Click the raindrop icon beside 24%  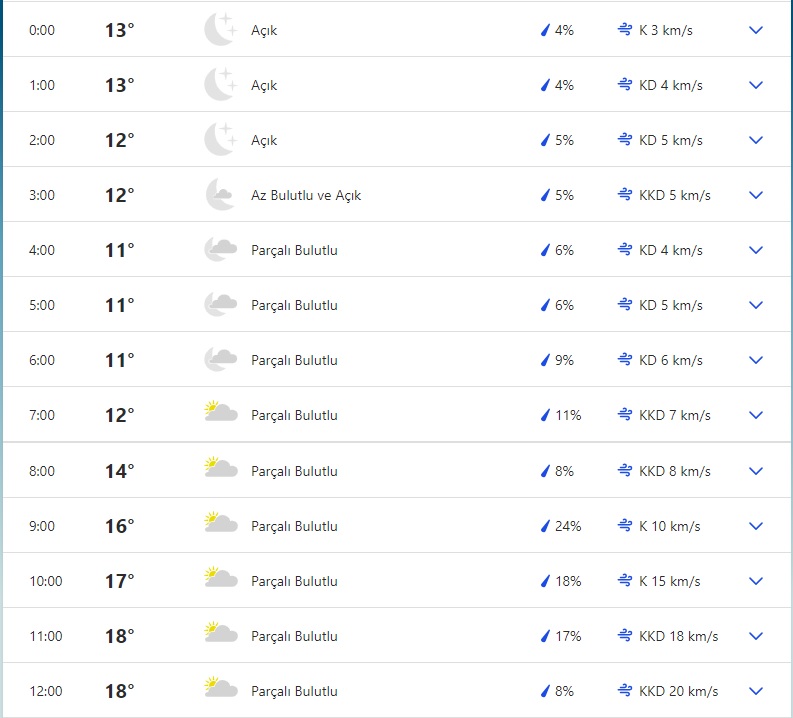coord(546,526)
